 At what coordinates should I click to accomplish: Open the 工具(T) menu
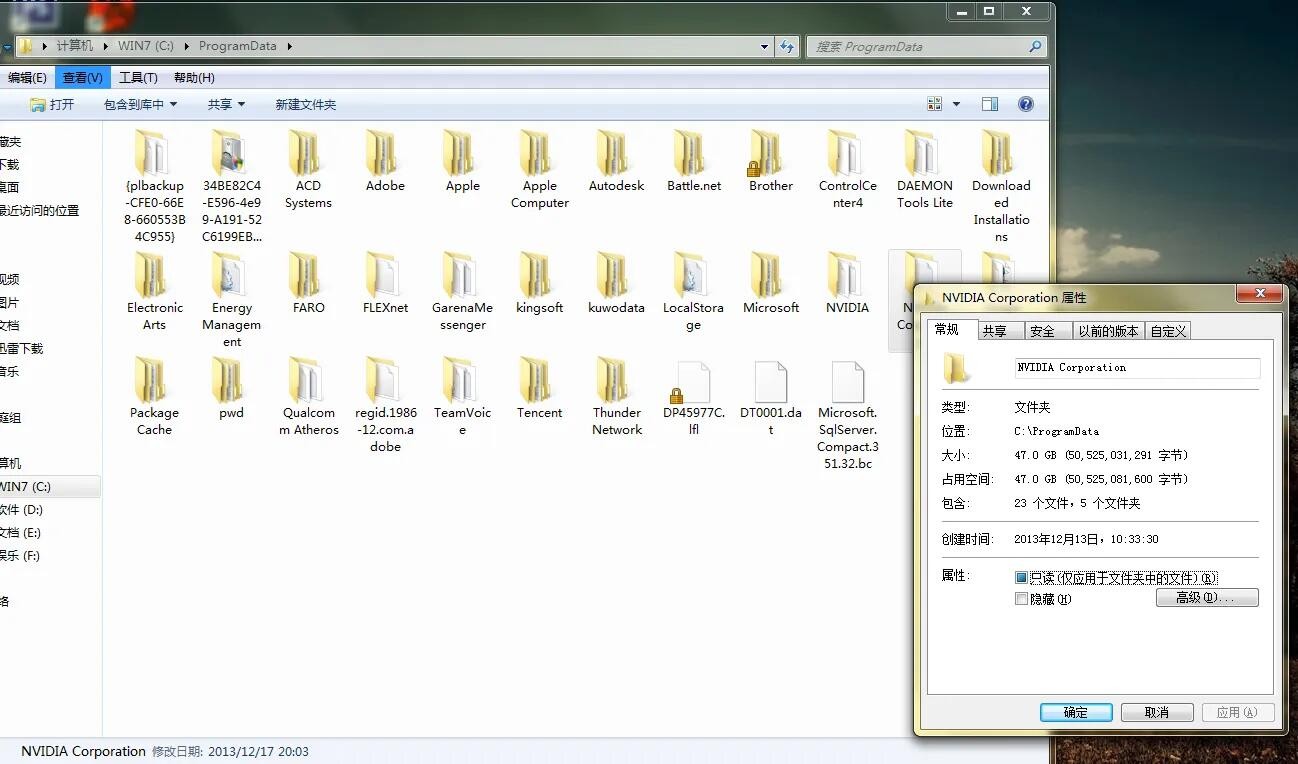(138, 77)
